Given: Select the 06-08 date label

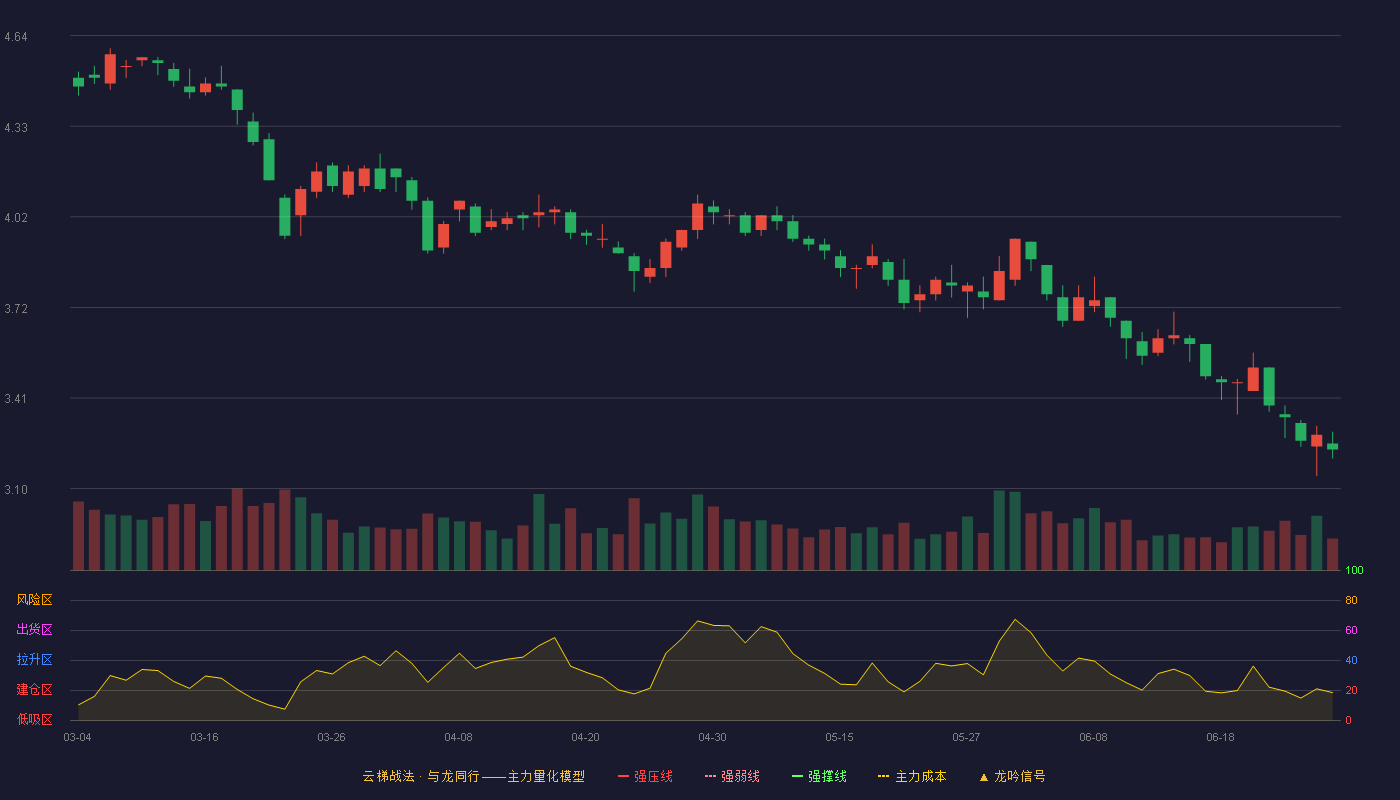Looking at the screenshot, I should (x=1093, y=737).
